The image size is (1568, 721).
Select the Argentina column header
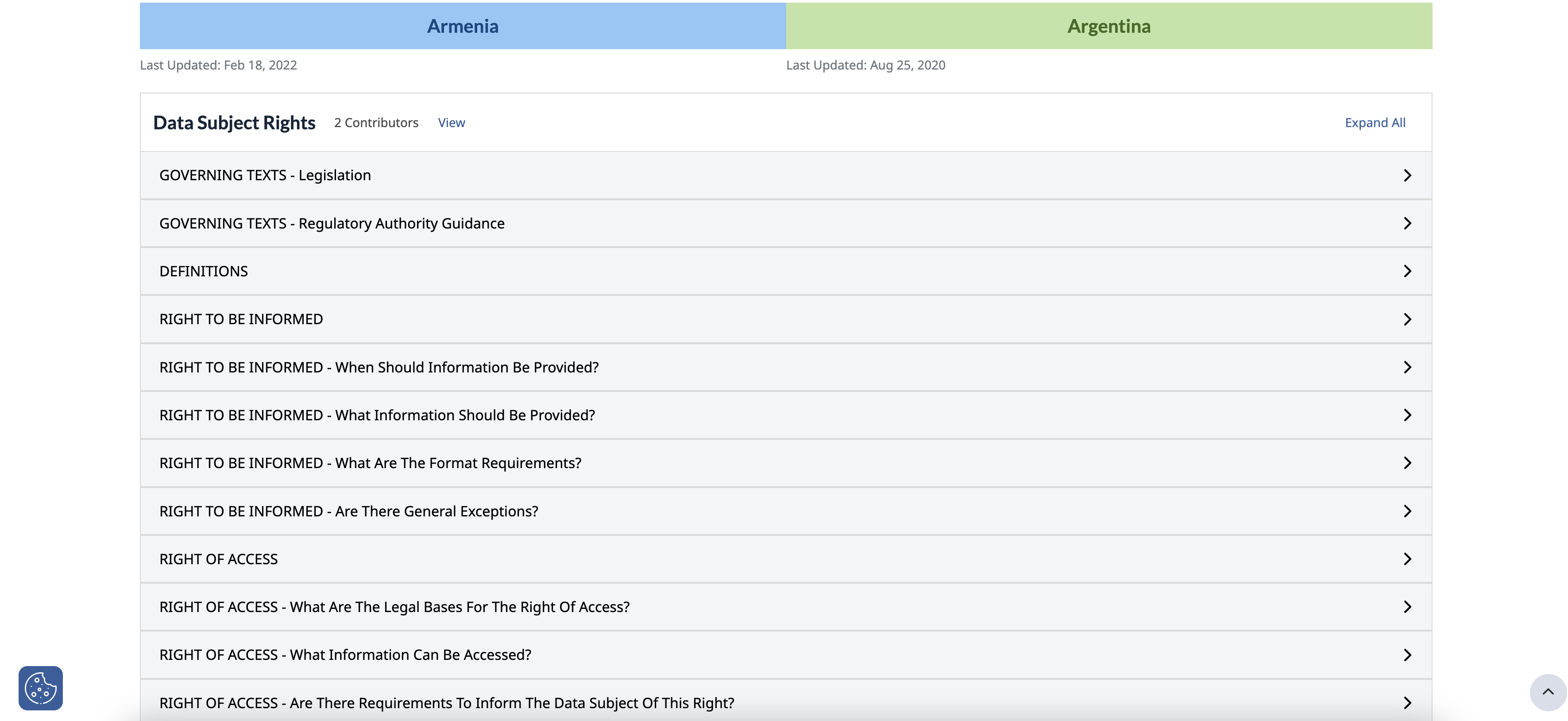(1109, 26)
